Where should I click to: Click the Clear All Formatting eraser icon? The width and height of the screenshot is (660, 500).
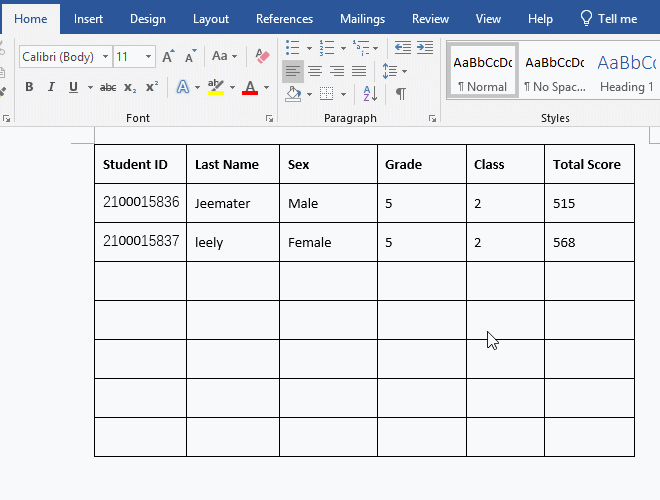point(263,56)
